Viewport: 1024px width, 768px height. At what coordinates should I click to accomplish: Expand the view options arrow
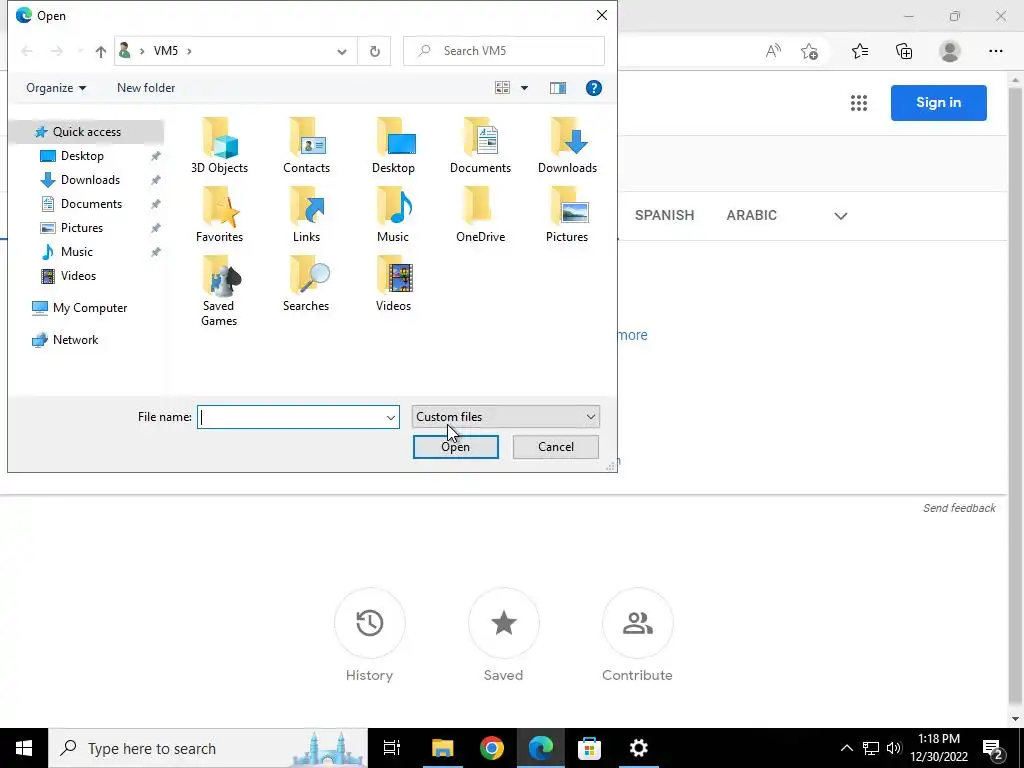tap(524, 88)
